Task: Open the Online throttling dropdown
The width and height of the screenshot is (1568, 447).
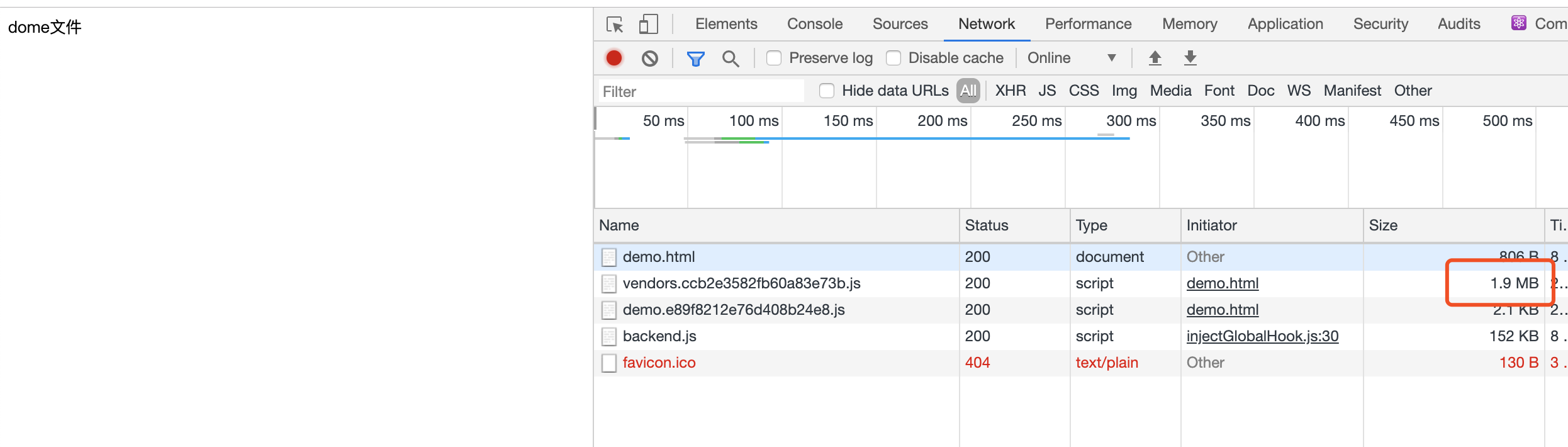Action: (1072, 59)
